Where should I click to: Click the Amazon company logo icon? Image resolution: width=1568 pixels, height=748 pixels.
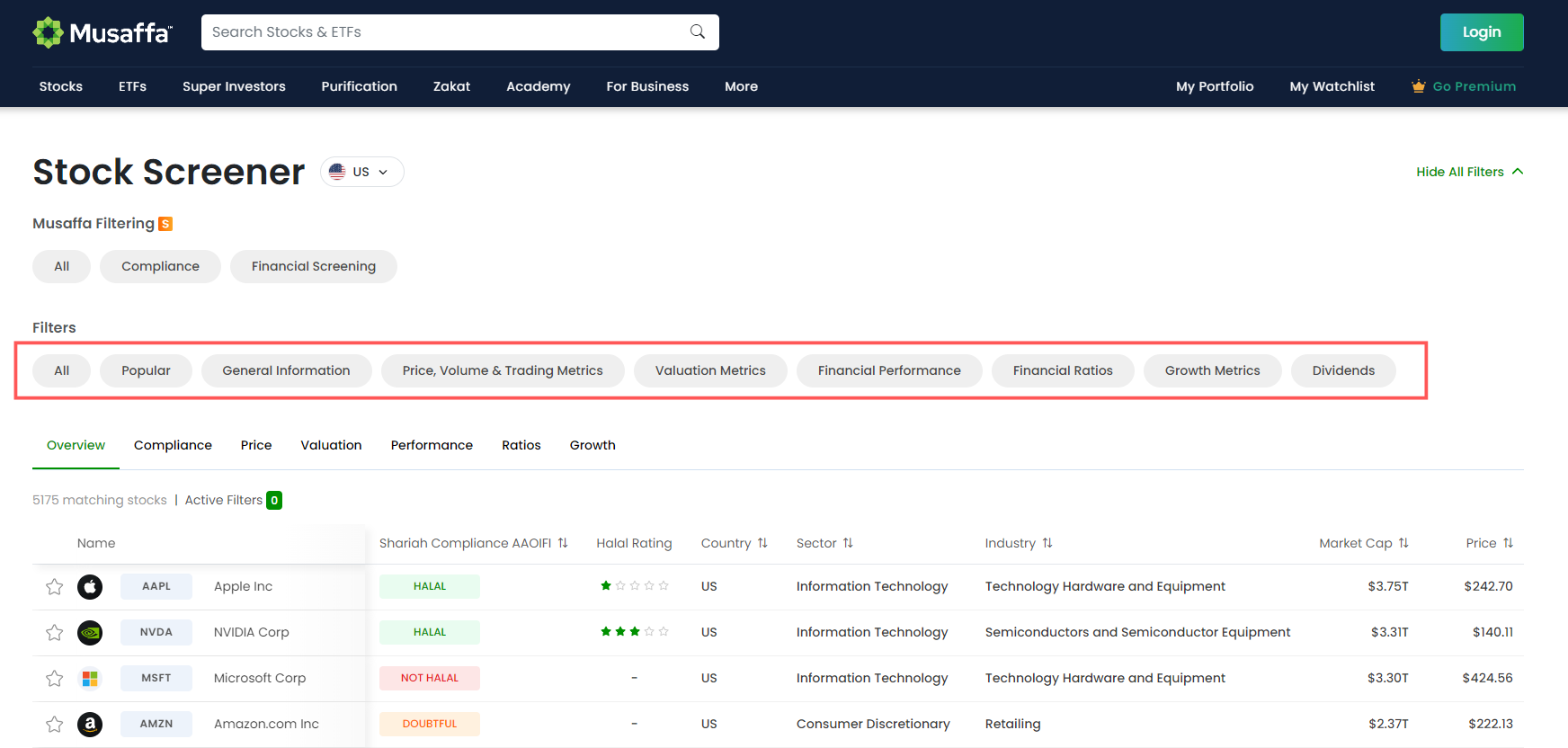(x=90, y=725)
